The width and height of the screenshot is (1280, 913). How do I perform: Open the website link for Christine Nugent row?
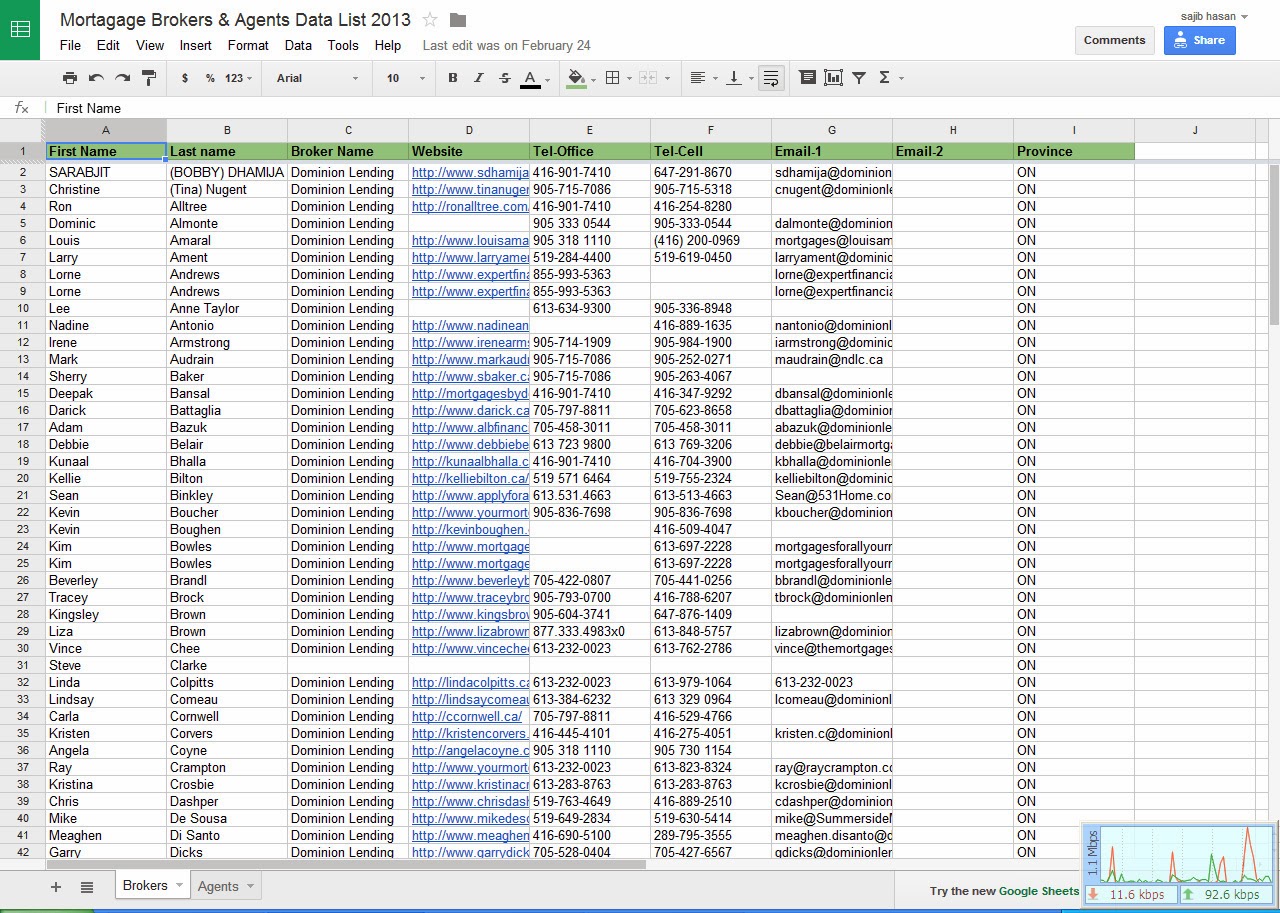[470, 189]
